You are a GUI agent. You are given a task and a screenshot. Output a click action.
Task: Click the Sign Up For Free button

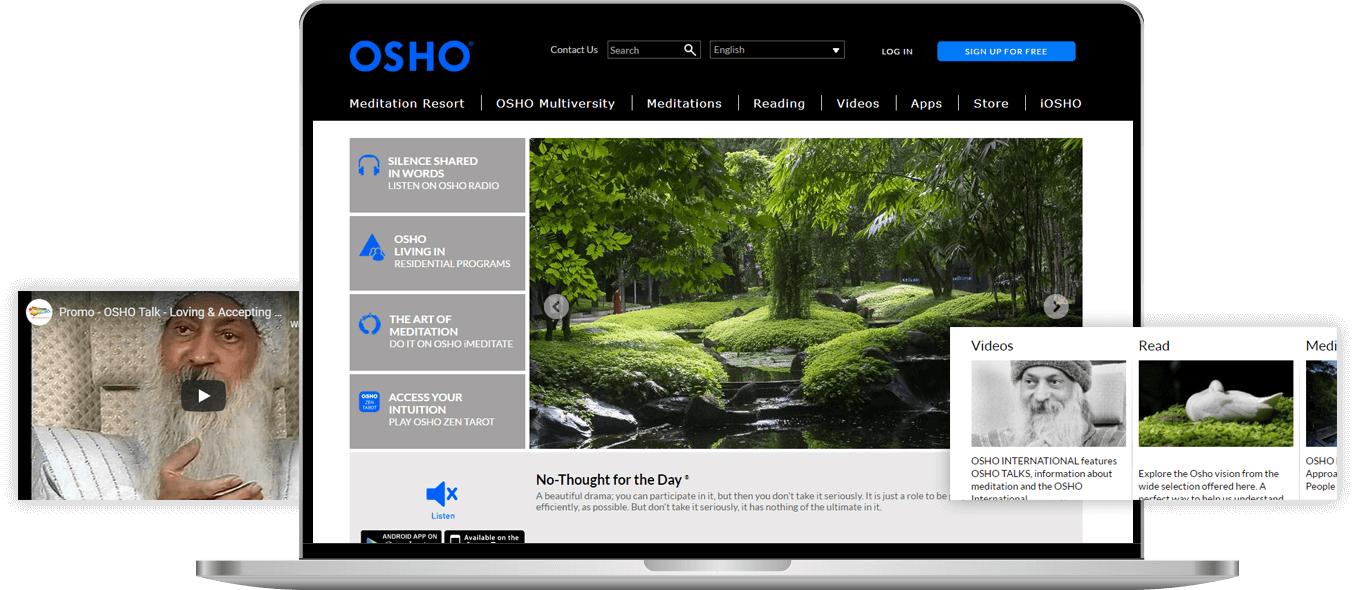click(x=1006, y=52)
